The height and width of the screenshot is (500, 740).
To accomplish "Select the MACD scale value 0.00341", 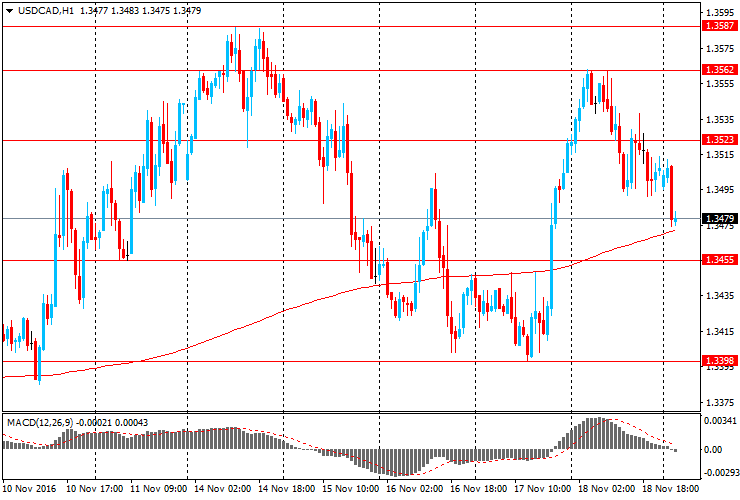I will (x=720, y=420).
